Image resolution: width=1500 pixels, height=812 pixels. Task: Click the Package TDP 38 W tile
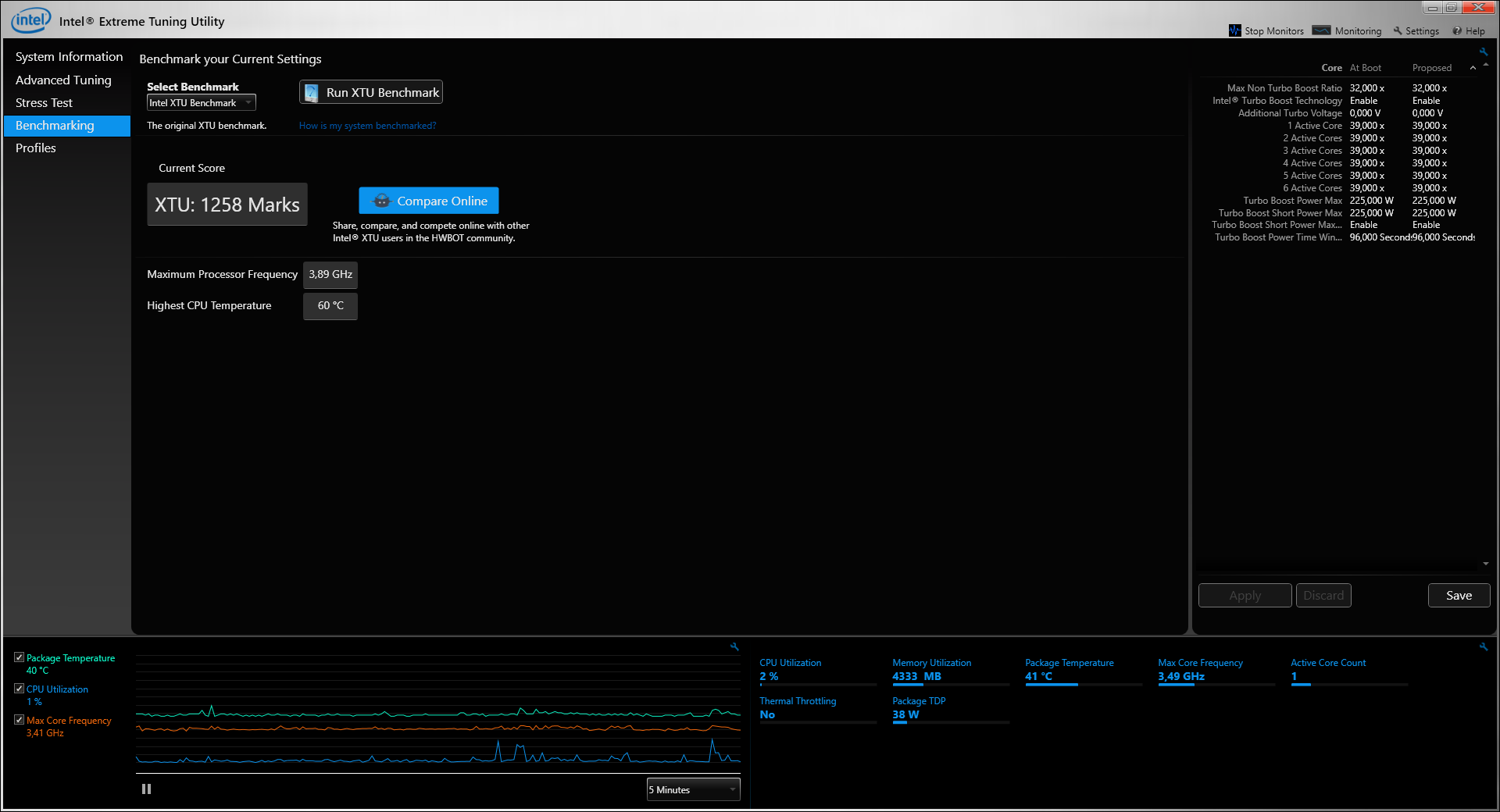[x=951, y=710]
